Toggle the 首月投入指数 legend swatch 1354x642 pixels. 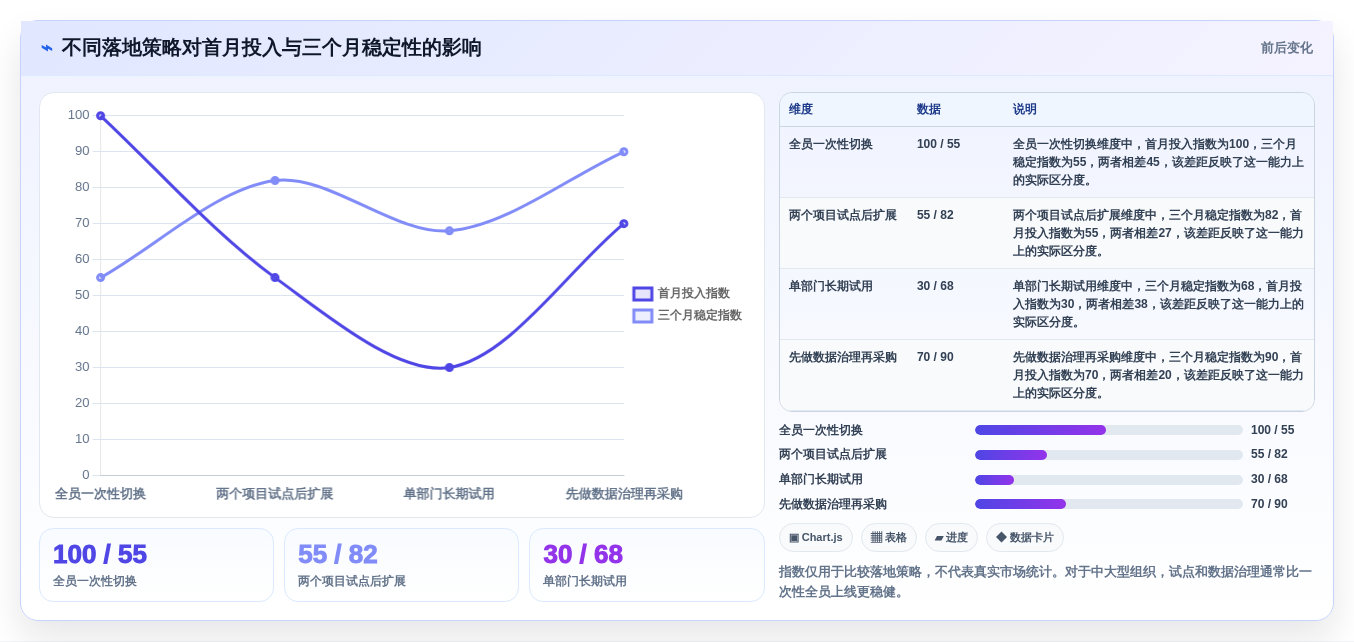(643, 293)
